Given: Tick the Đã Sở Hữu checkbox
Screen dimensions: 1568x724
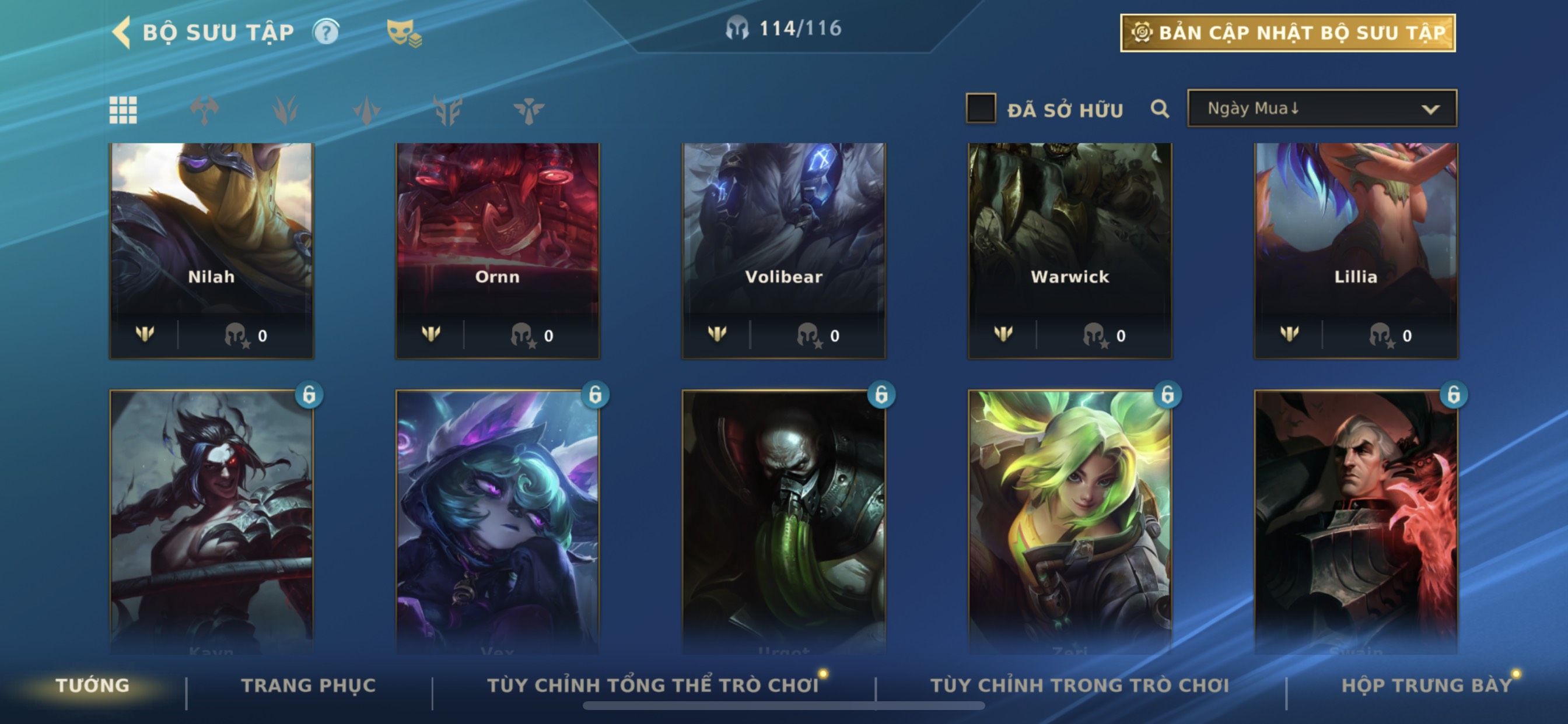Looking at the screenshot, I should (981, 108).
